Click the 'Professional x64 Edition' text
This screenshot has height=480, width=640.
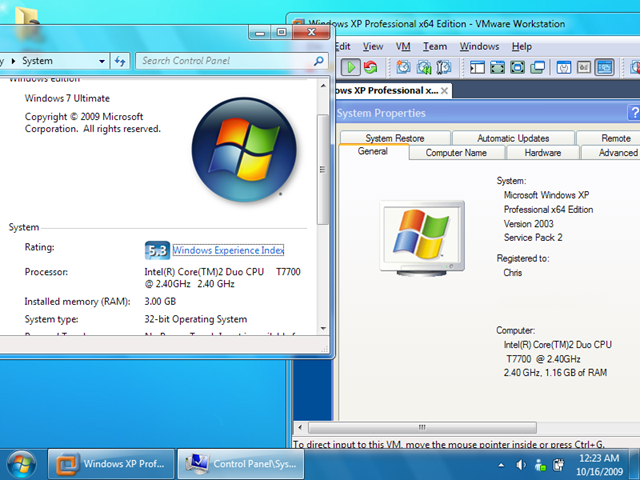(548, 210)
